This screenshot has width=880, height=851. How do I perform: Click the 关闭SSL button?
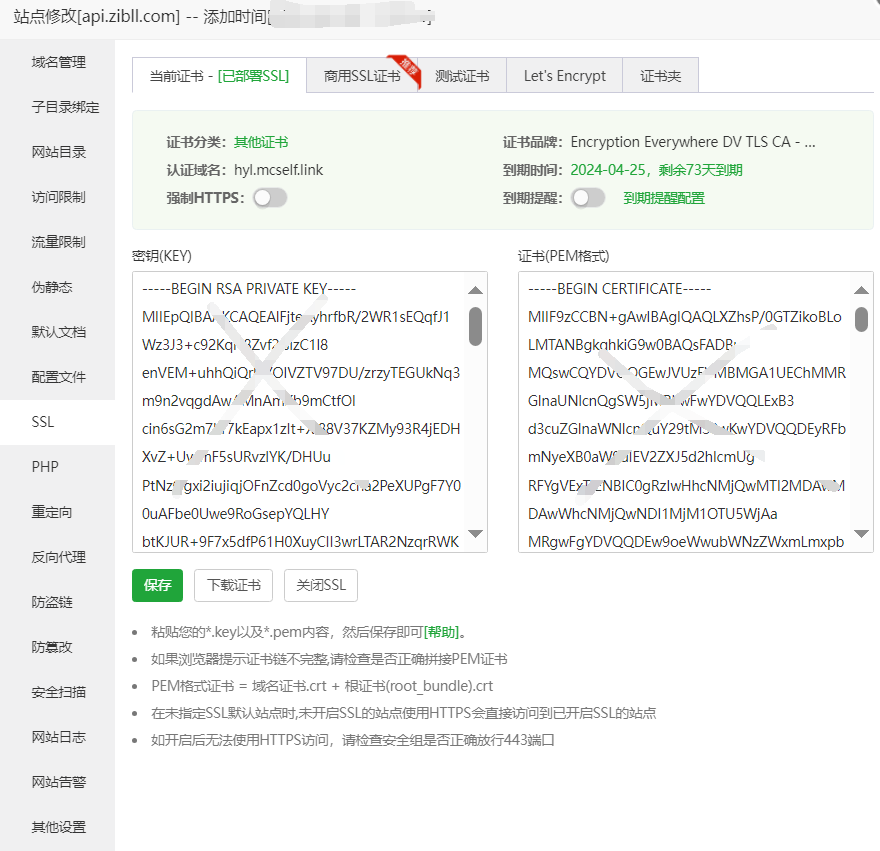320,585
